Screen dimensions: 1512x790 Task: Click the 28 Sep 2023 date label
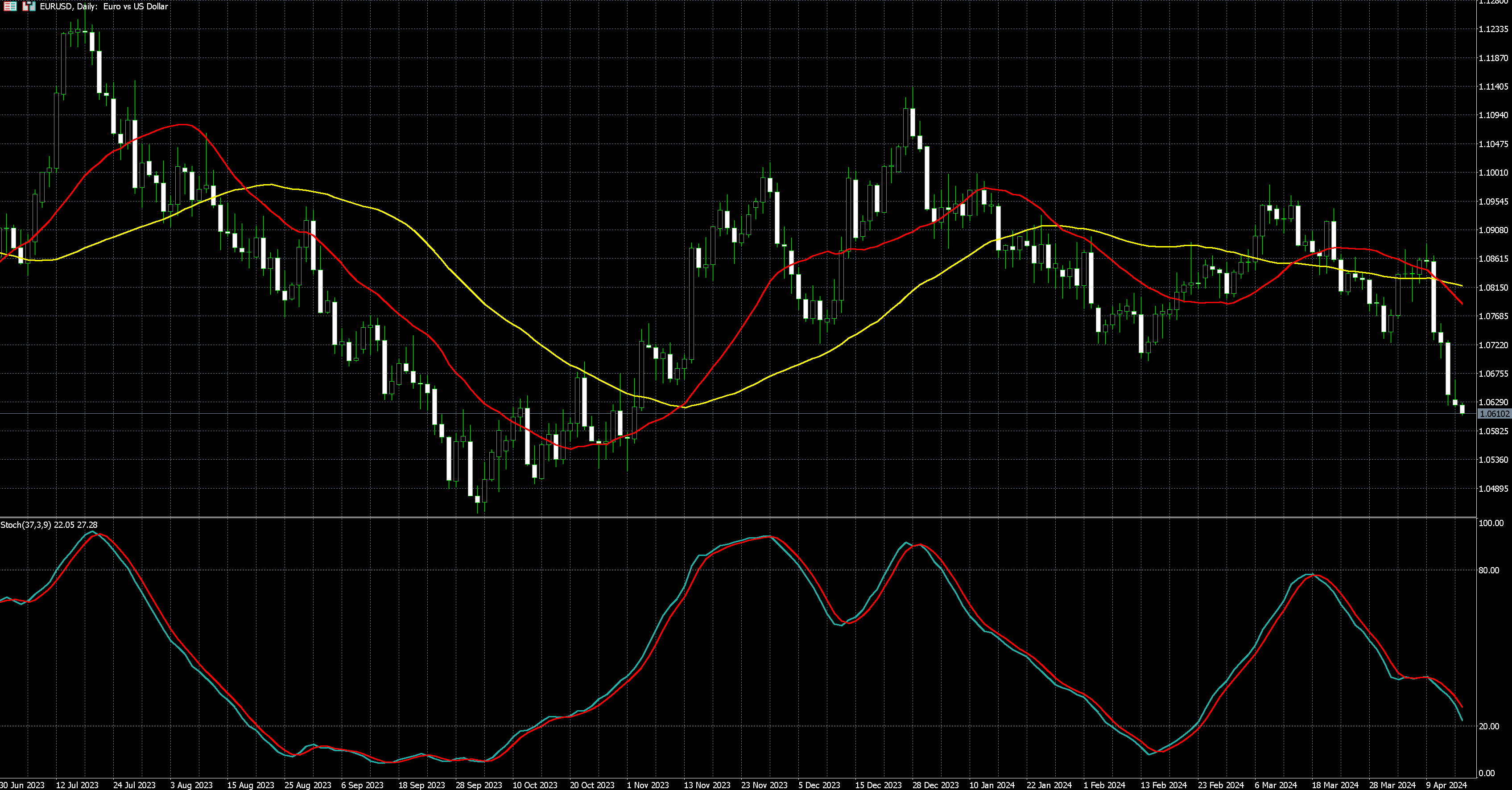point(479,785)
